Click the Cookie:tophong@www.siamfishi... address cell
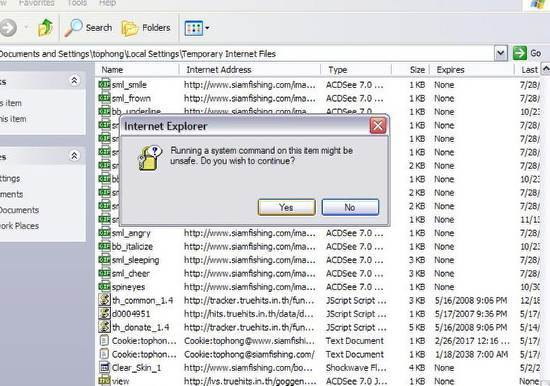Screen dimensions: 550x386 coord(249,341)
